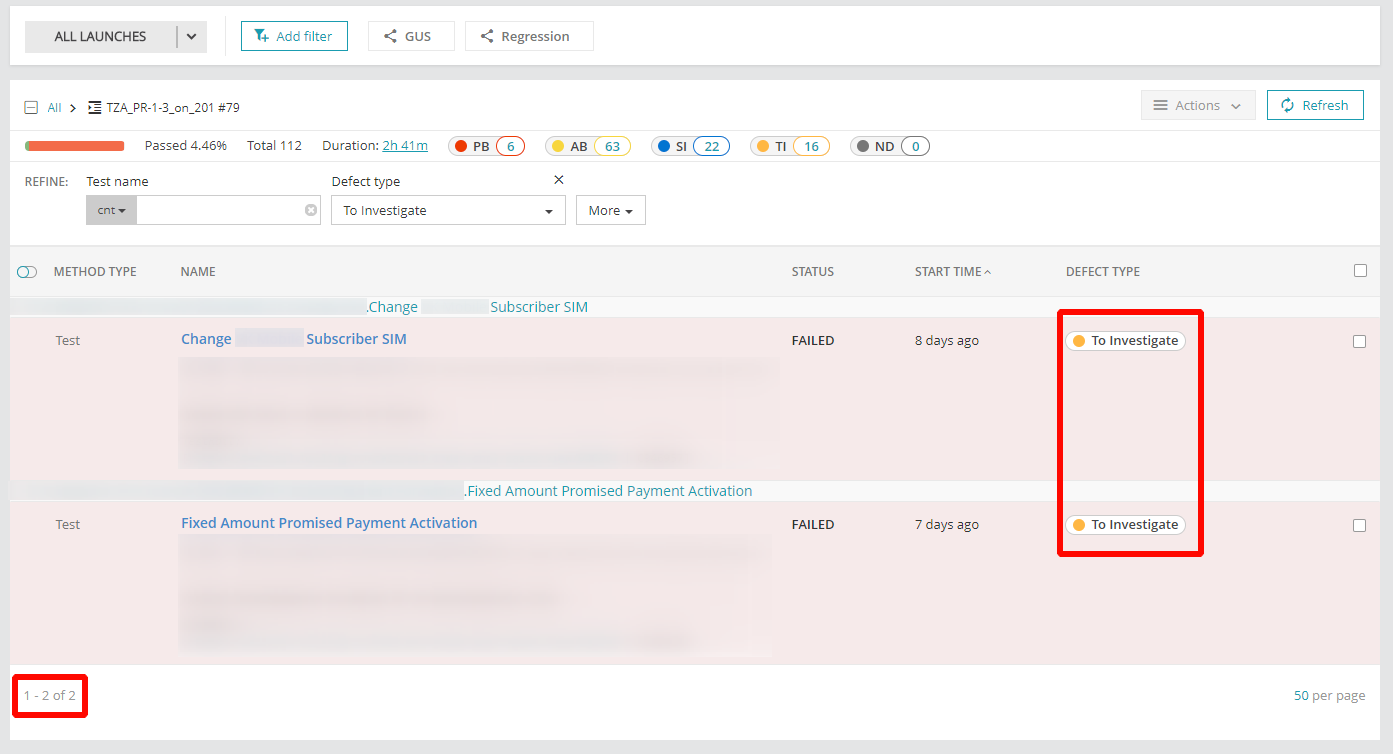Check the box for Fixed Amount Promised Payment Activation
Viewport: 1393px width, 754px height.
[x=1359, y=525]
